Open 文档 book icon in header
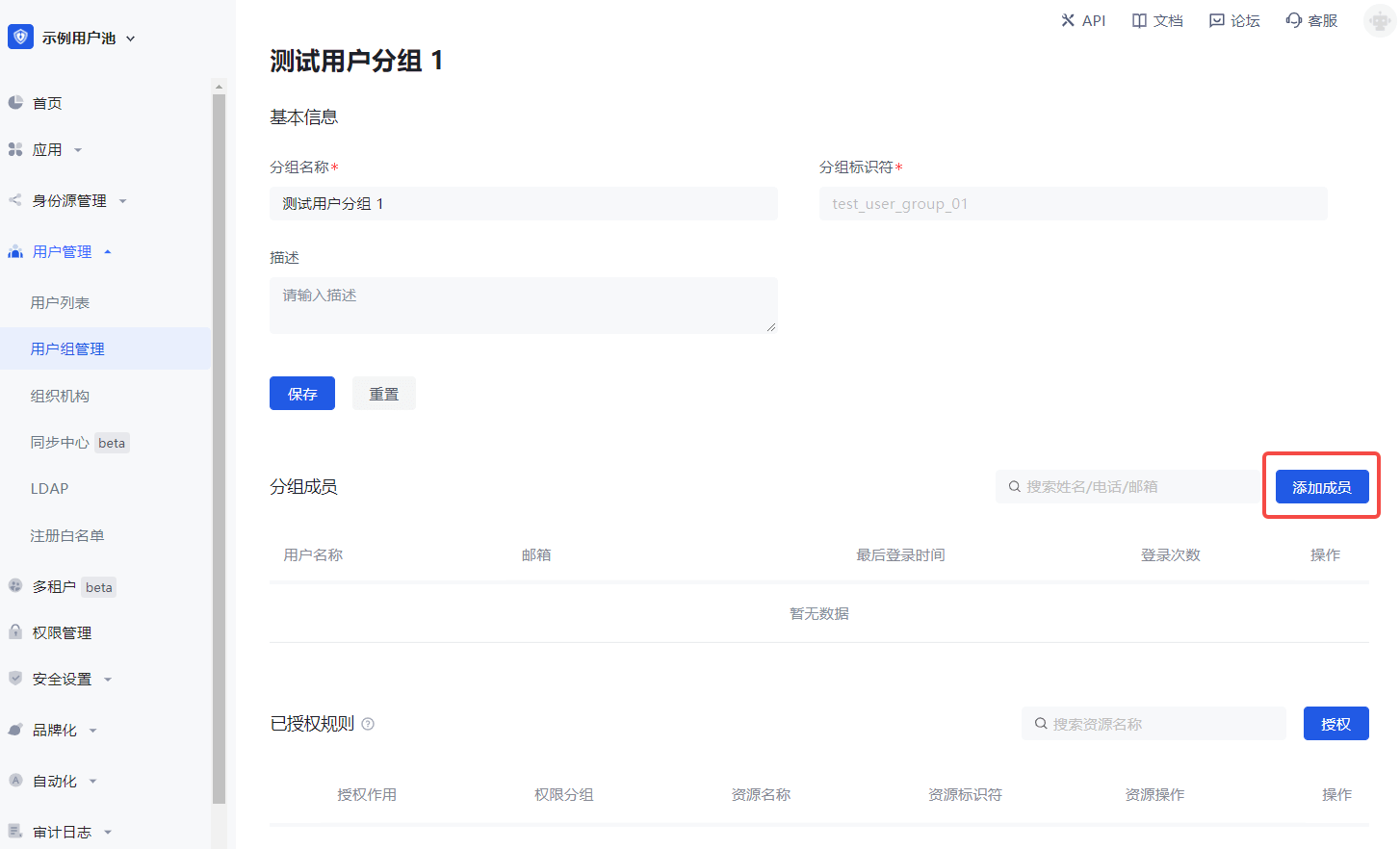1400x849 pixels. pyautogui.click(x=1139, y=20)
